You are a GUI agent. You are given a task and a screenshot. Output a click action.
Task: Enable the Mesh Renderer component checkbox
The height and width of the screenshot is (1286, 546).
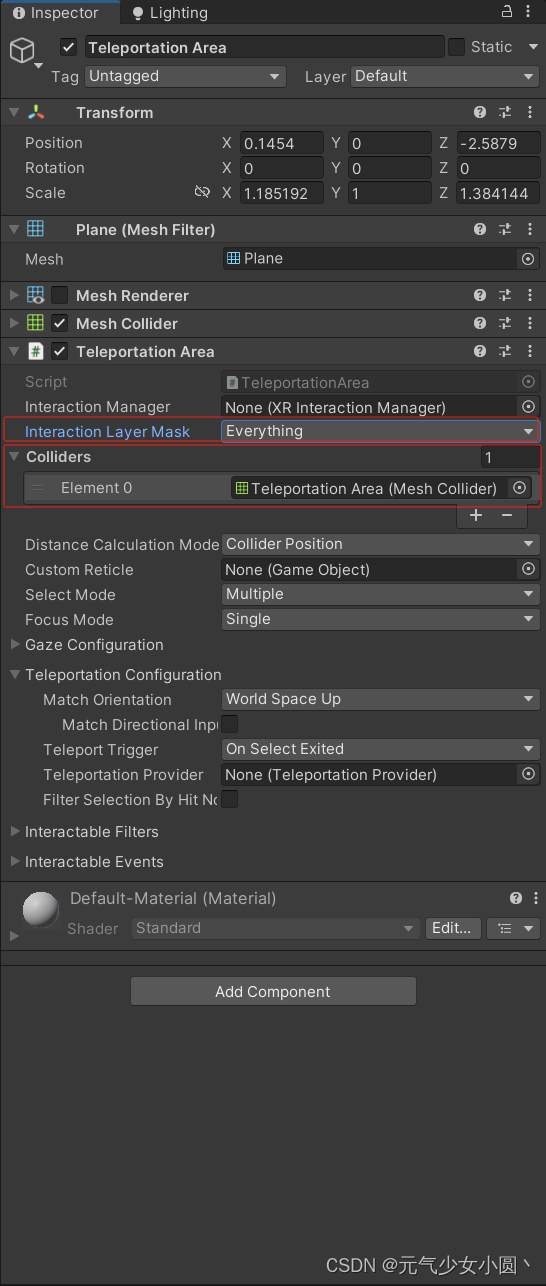(60, 295)
